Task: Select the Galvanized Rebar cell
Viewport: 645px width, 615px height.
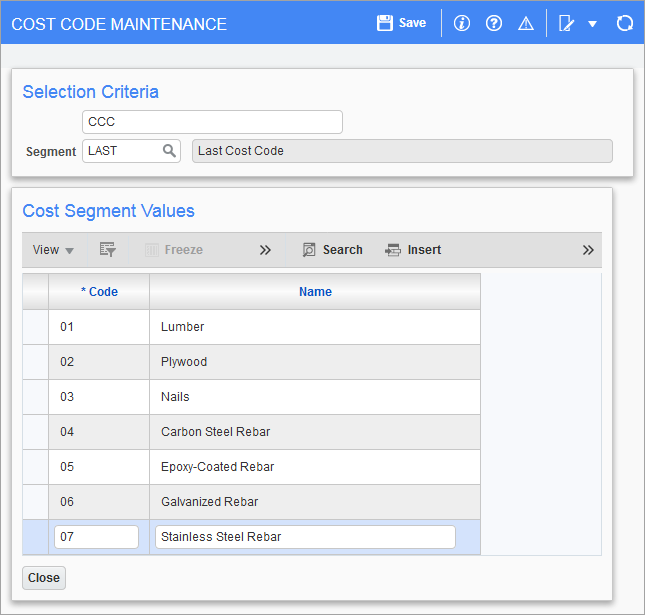Action: point(315,502)
